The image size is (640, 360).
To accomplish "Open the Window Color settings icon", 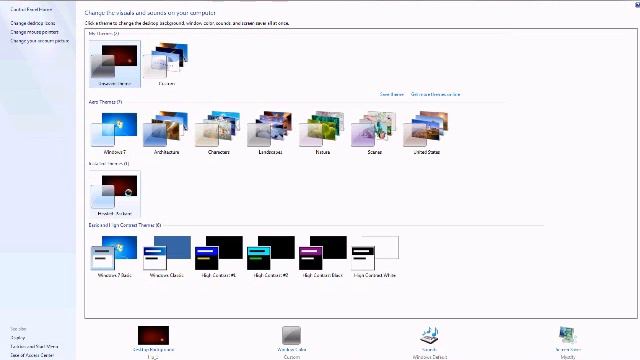I will (x=291, y=335).
